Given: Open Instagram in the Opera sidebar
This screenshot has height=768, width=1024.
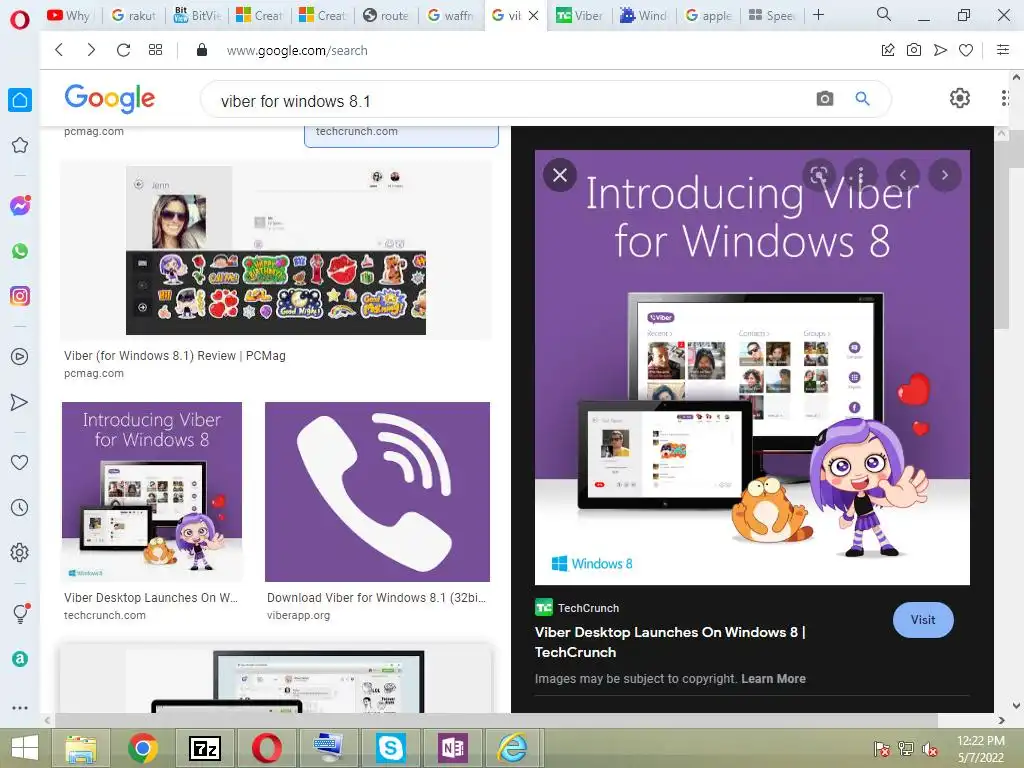Looking at the screenshot, I should point(20,296).
